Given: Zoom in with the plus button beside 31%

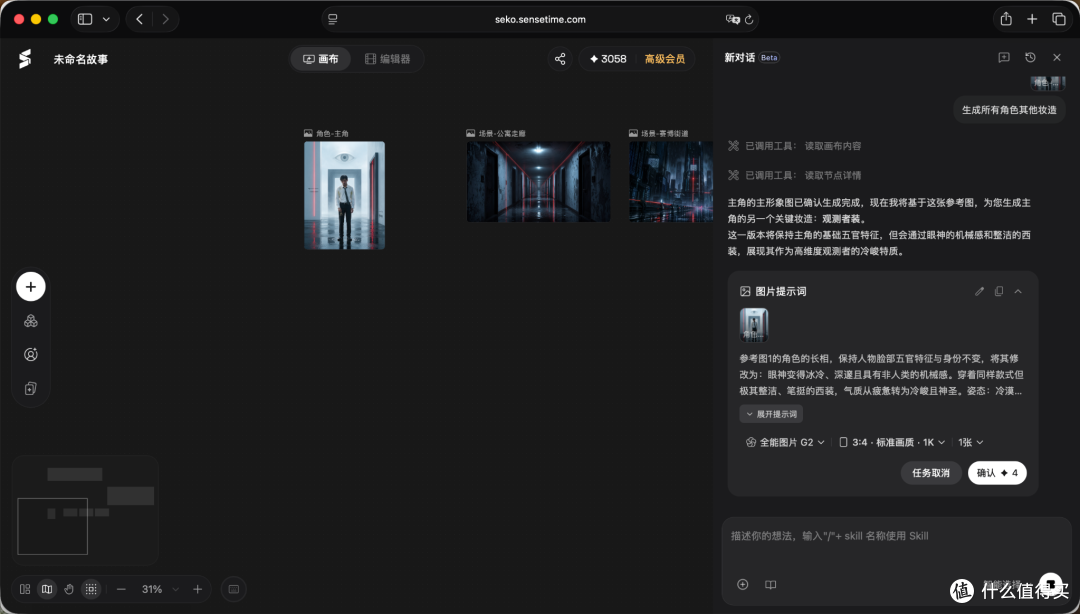Looking at the screenshot, I should click(198, 589).
